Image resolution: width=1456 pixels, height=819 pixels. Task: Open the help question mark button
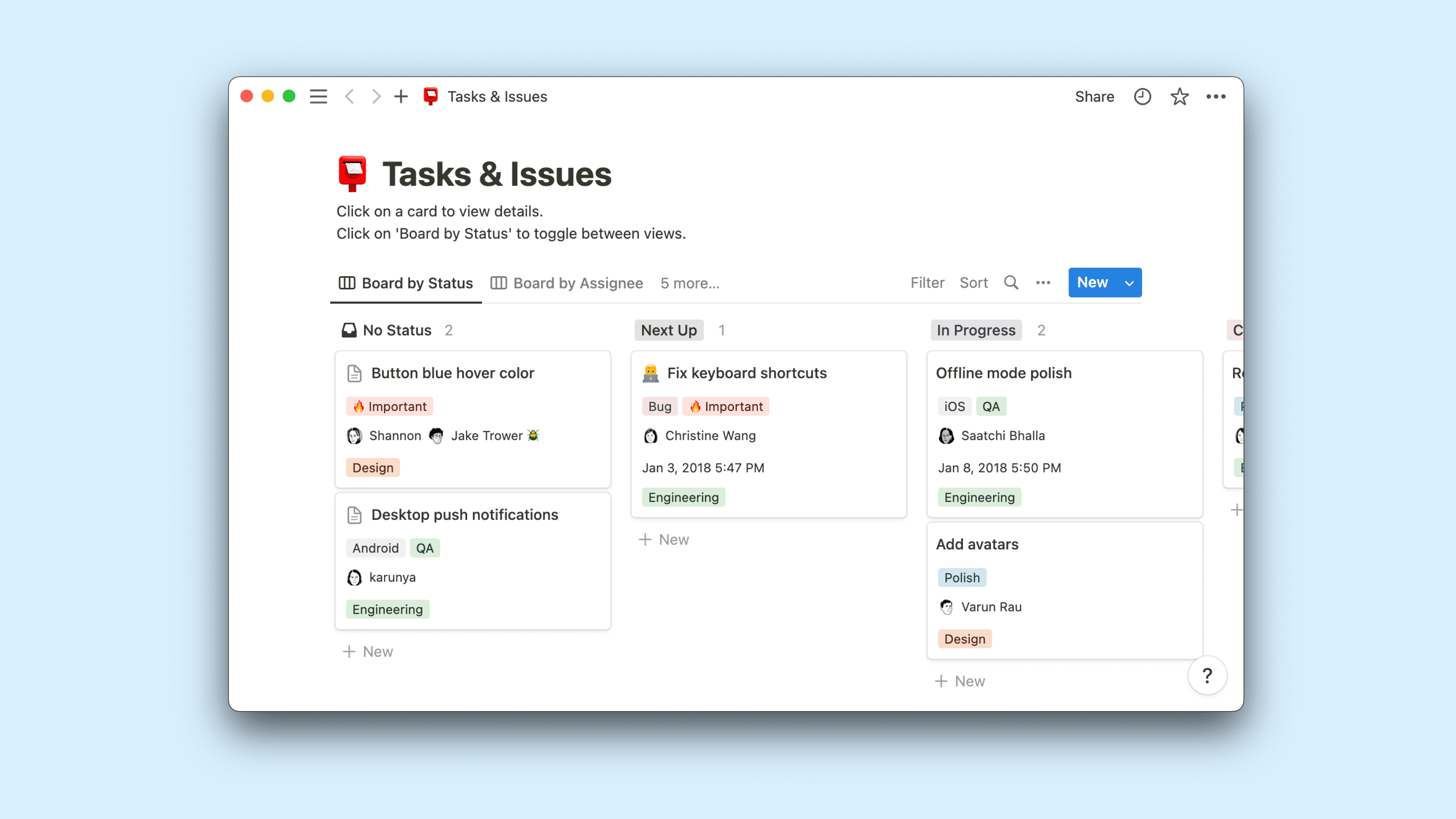[x=1207, y=675]
